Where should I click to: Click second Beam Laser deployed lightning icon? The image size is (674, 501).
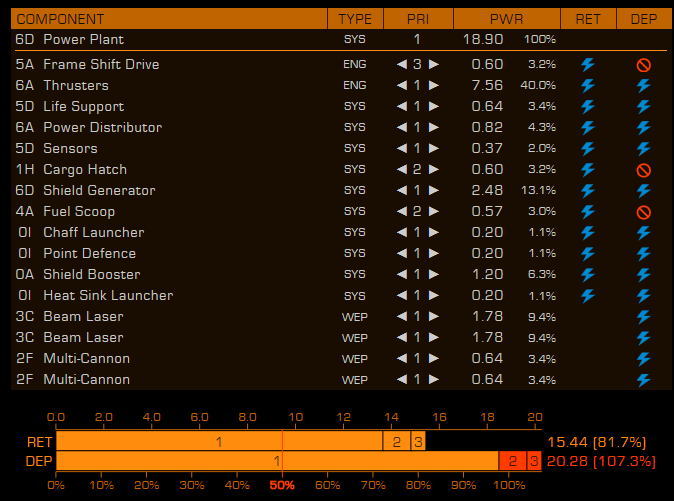[643, 338]
